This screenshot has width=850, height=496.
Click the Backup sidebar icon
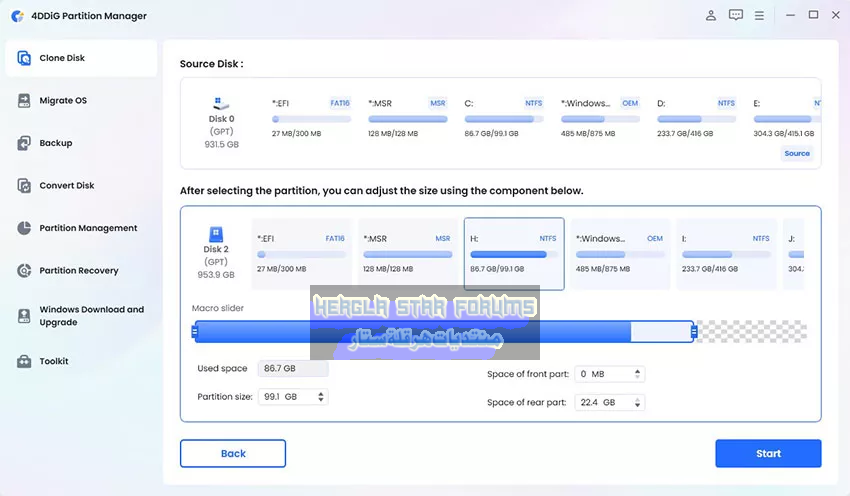point(24,143)
